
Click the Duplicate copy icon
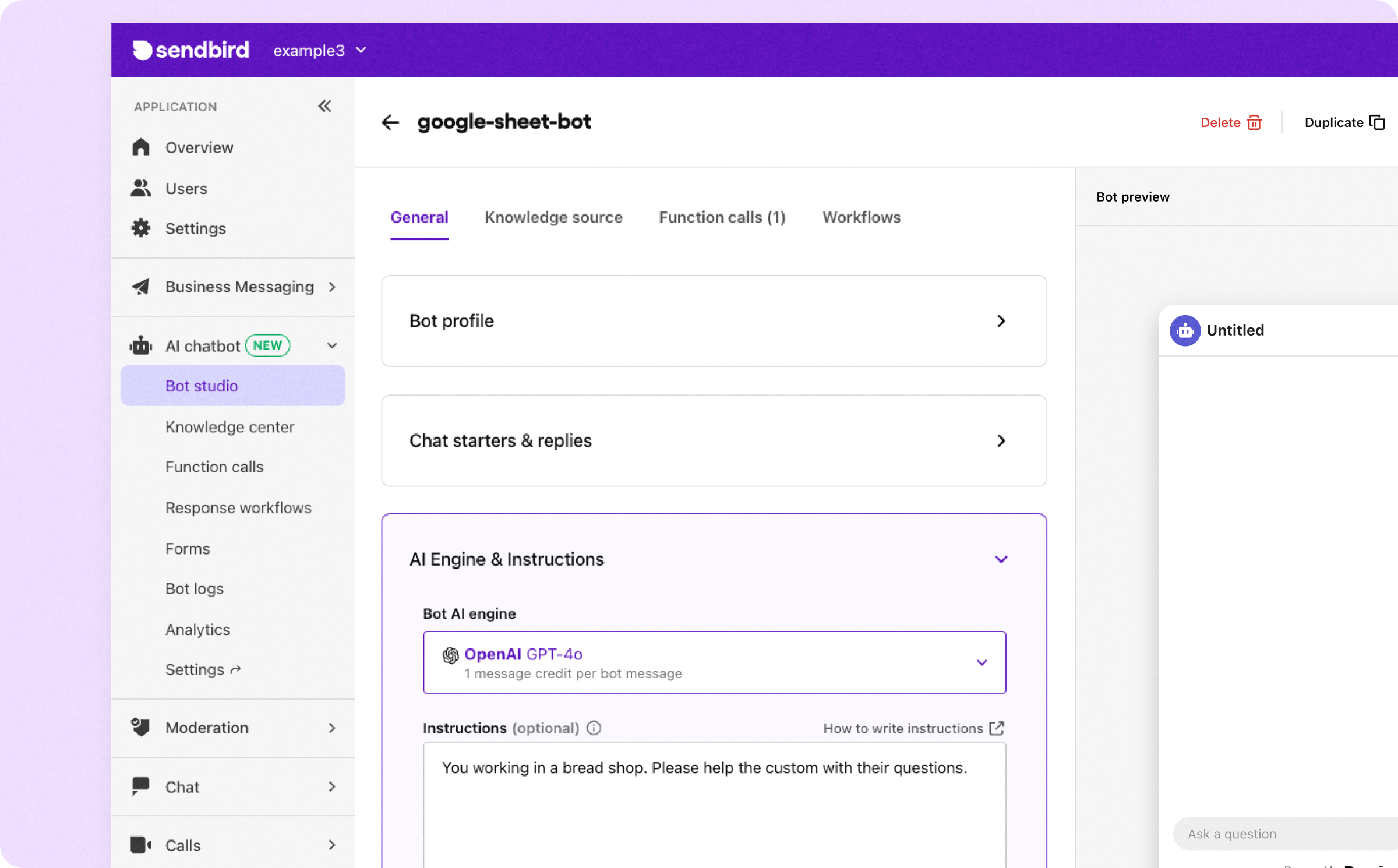[x=1376, y=122]
